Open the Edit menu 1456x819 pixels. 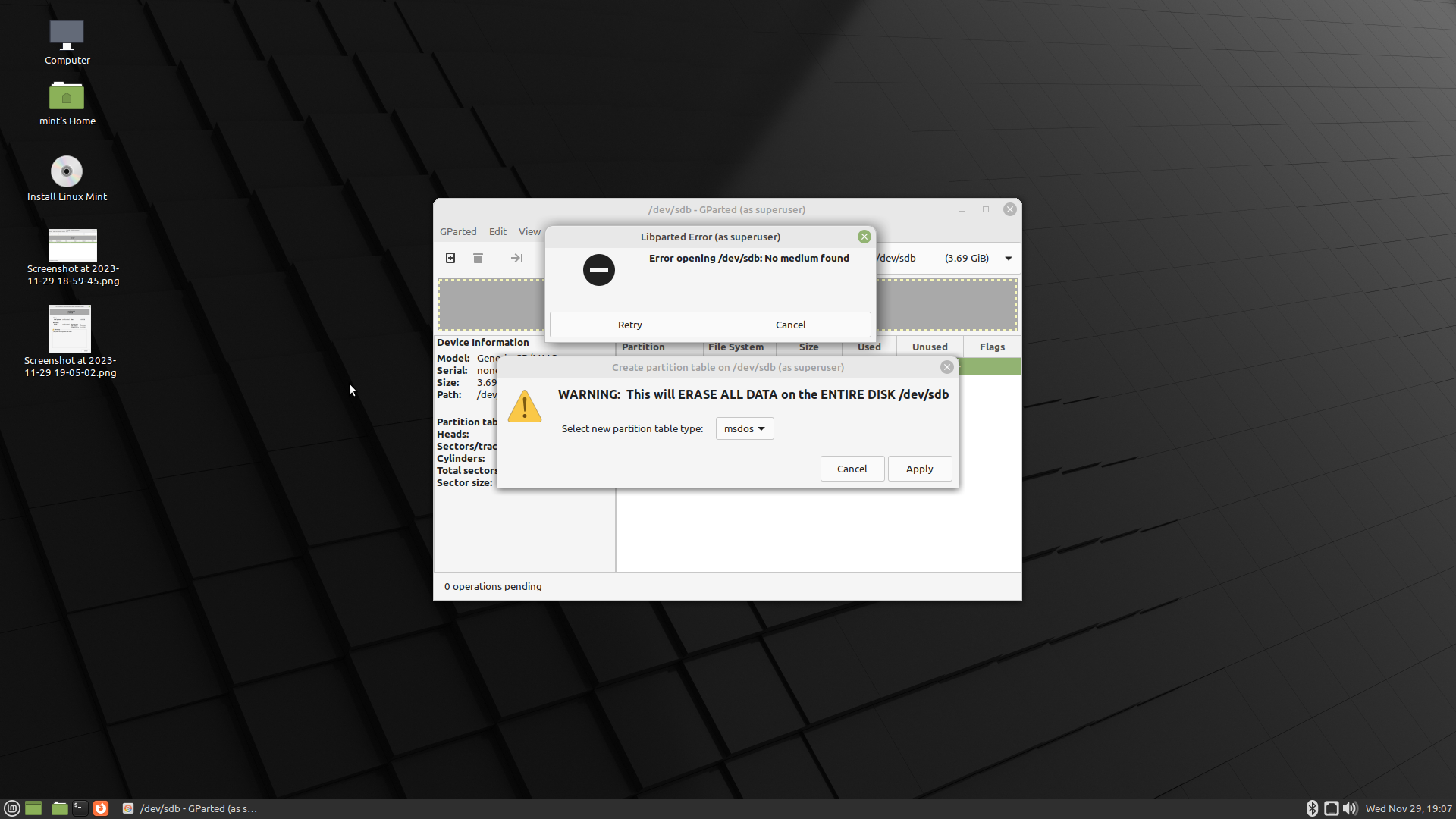[x=497, y=231]
